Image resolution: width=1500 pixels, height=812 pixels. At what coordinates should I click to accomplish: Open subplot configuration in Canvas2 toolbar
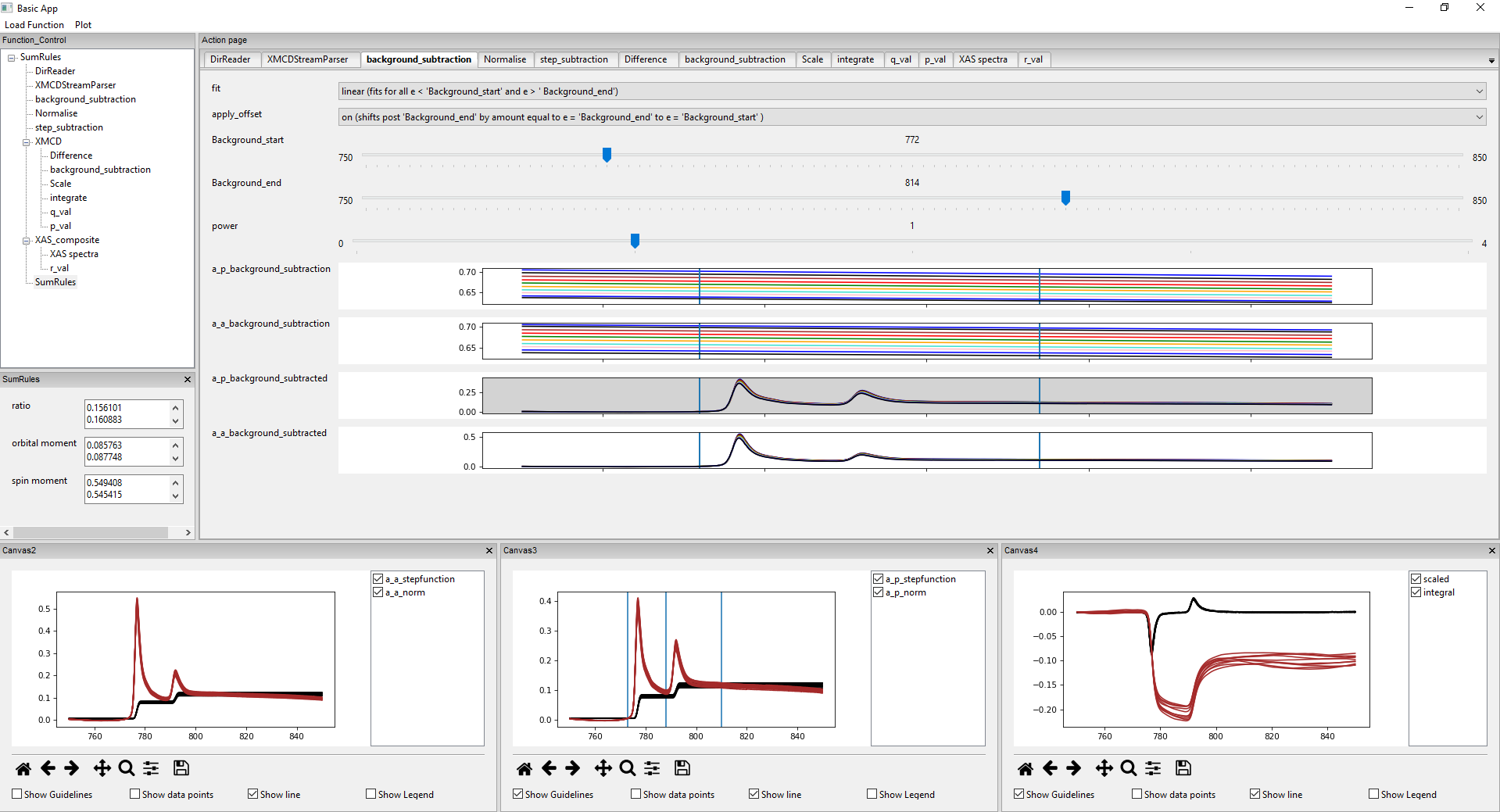151,768
